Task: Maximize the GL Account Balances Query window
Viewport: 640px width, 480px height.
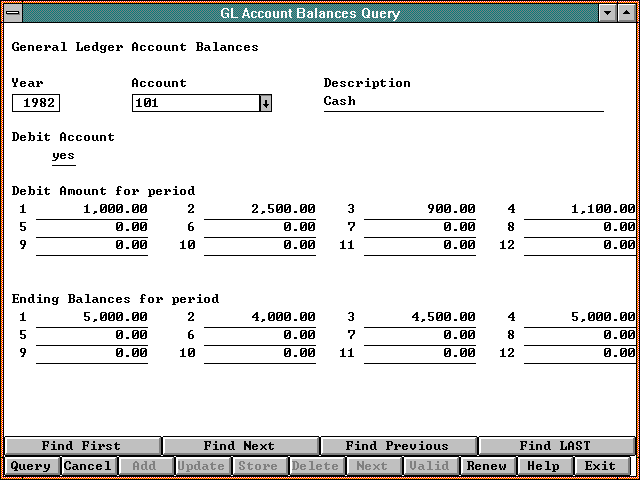Action: coord(627,13)
